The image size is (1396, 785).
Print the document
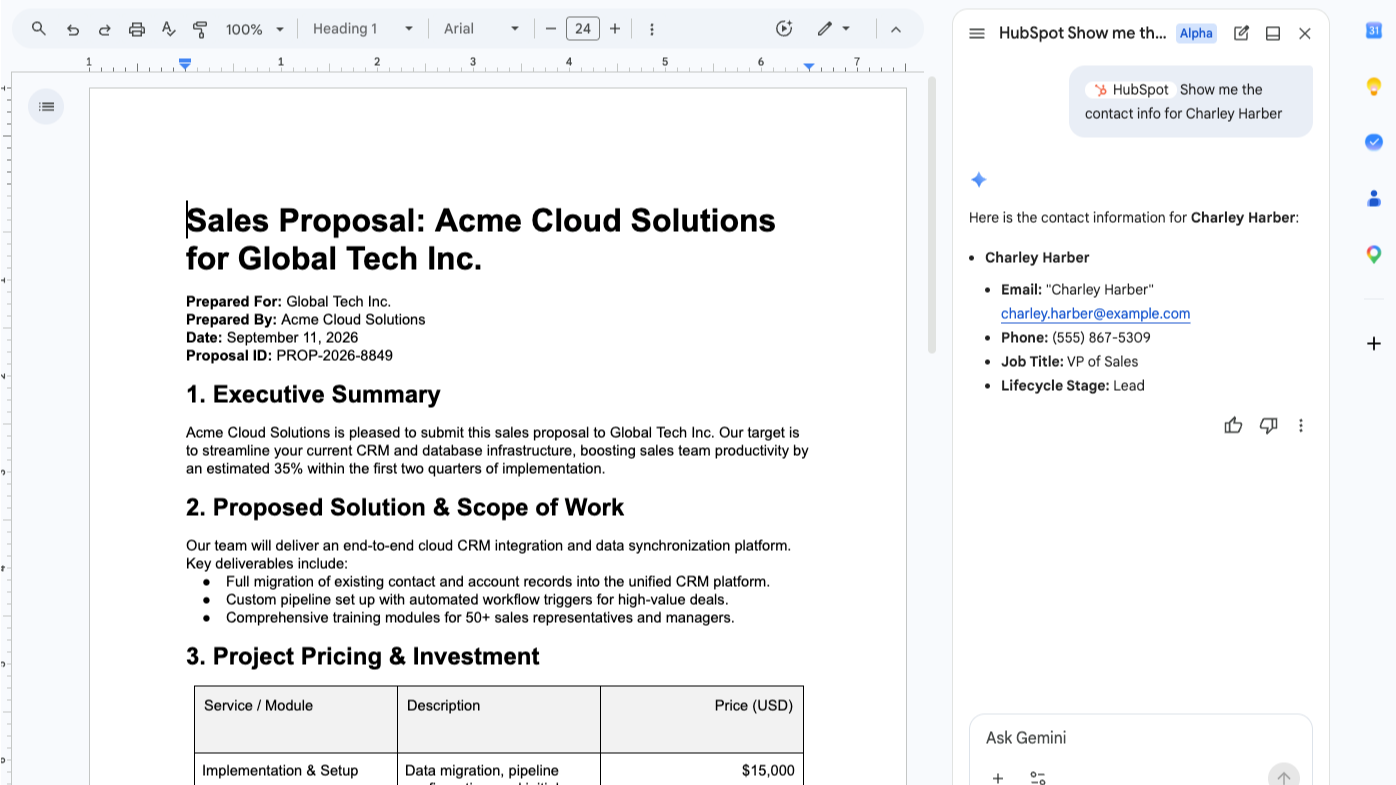point(137,29)
